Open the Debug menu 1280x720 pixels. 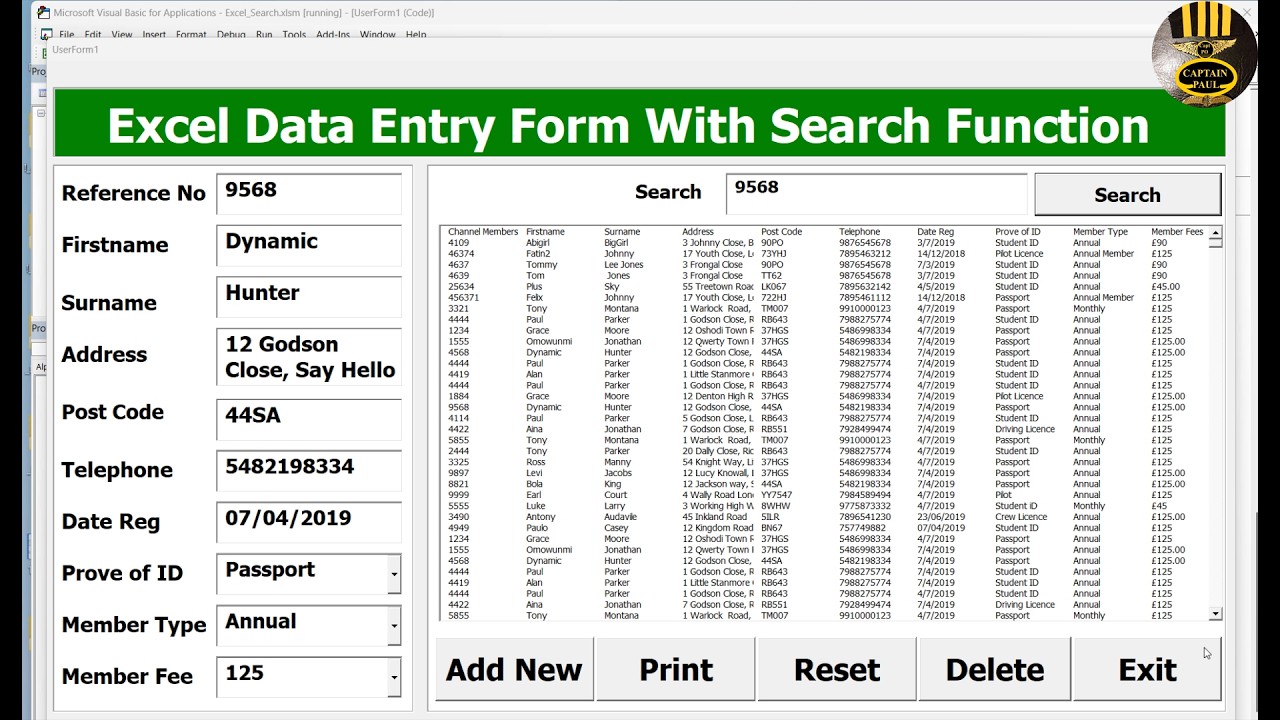tap(231, 35)
